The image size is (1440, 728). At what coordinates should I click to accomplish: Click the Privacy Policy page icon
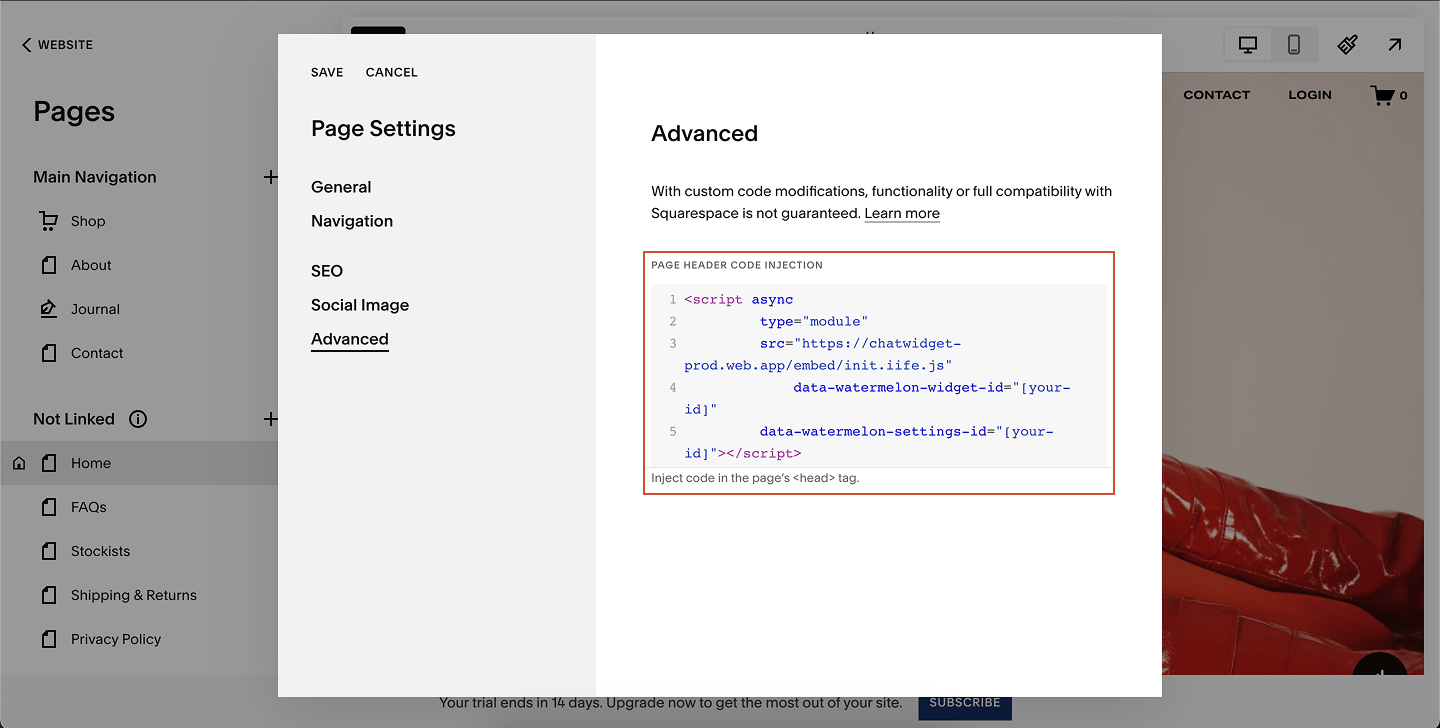(49, 639)
